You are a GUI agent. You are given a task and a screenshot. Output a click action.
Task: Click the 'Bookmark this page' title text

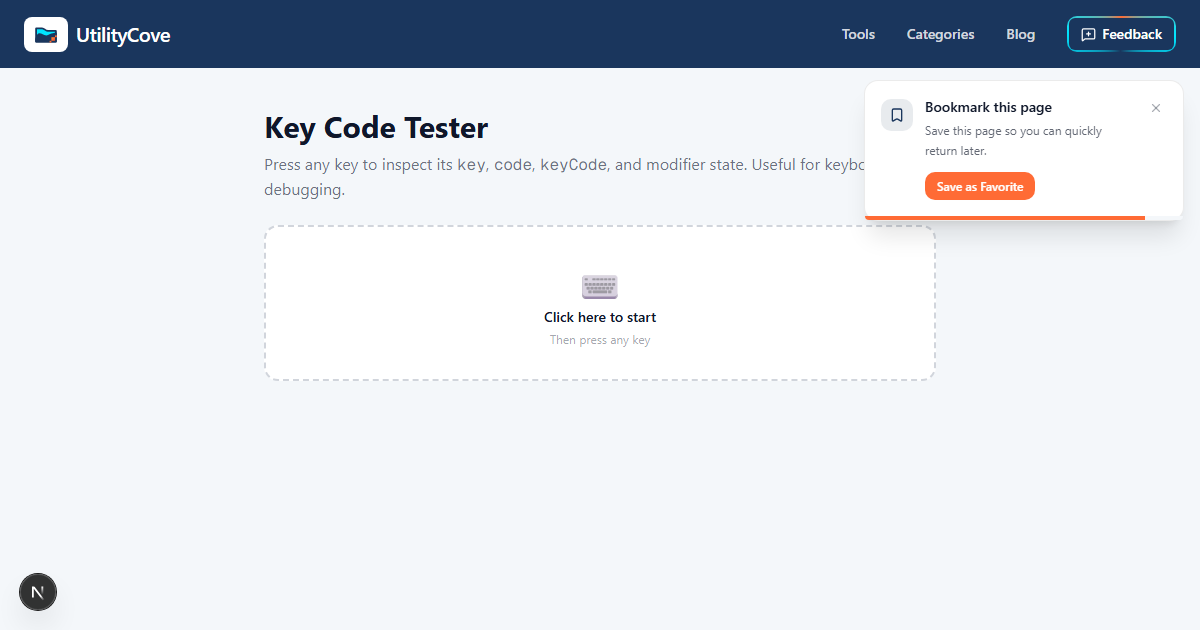(x=988, y=107)
